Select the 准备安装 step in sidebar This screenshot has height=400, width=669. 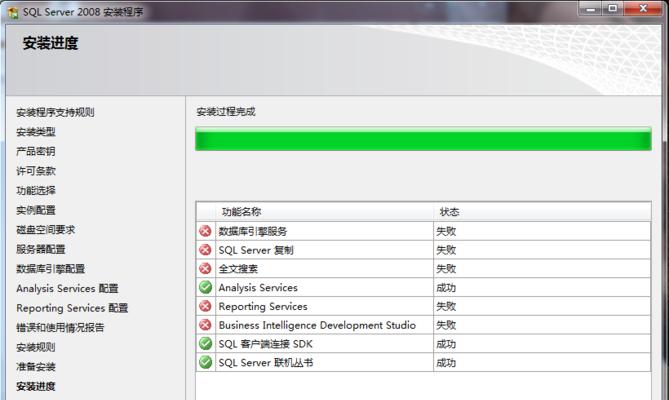coord(36,367)
